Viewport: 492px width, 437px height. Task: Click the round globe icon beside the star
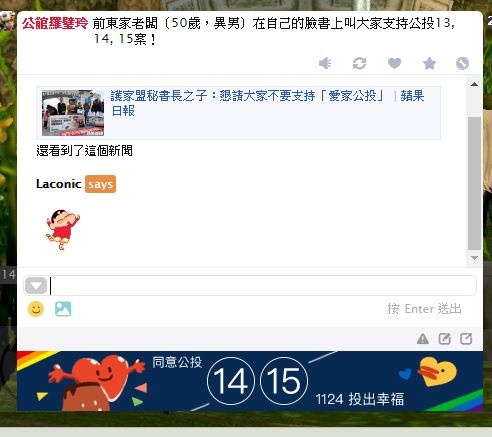coord(462,63)
